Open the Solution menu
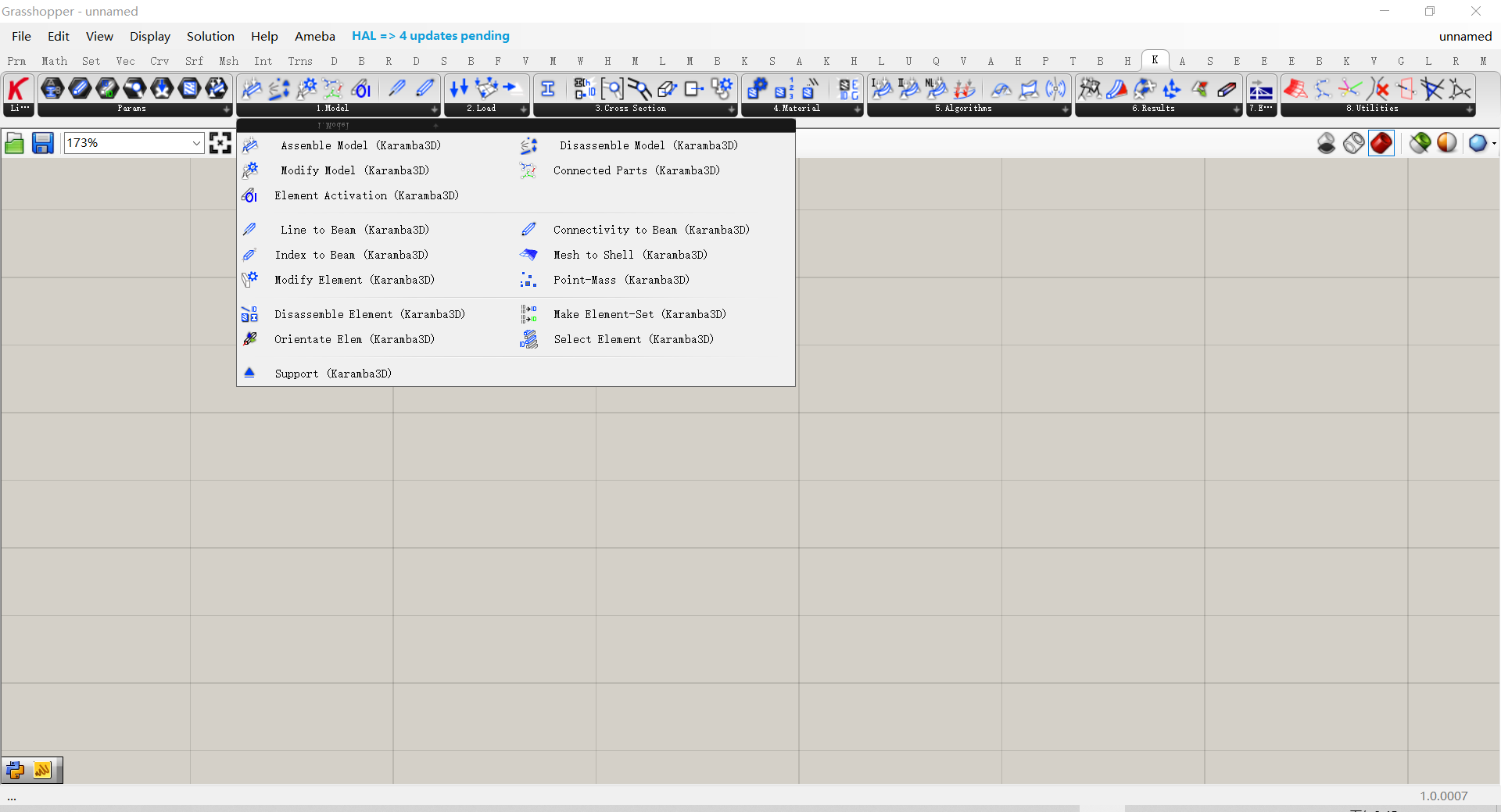This screenshot has height=812, width=1501. [210, 36]
